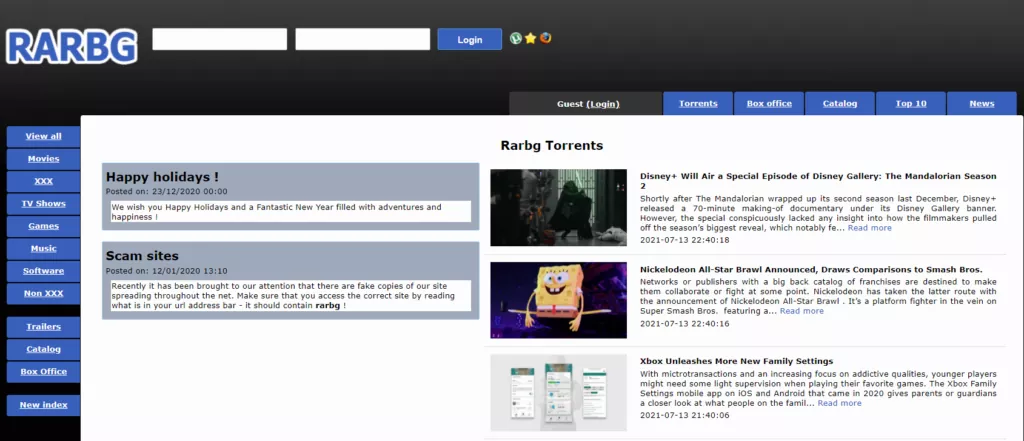Read more on the Nickelodeon article
Image resolution: width=1024 pixels, height=441 pixels.
[x=801, y=311]
